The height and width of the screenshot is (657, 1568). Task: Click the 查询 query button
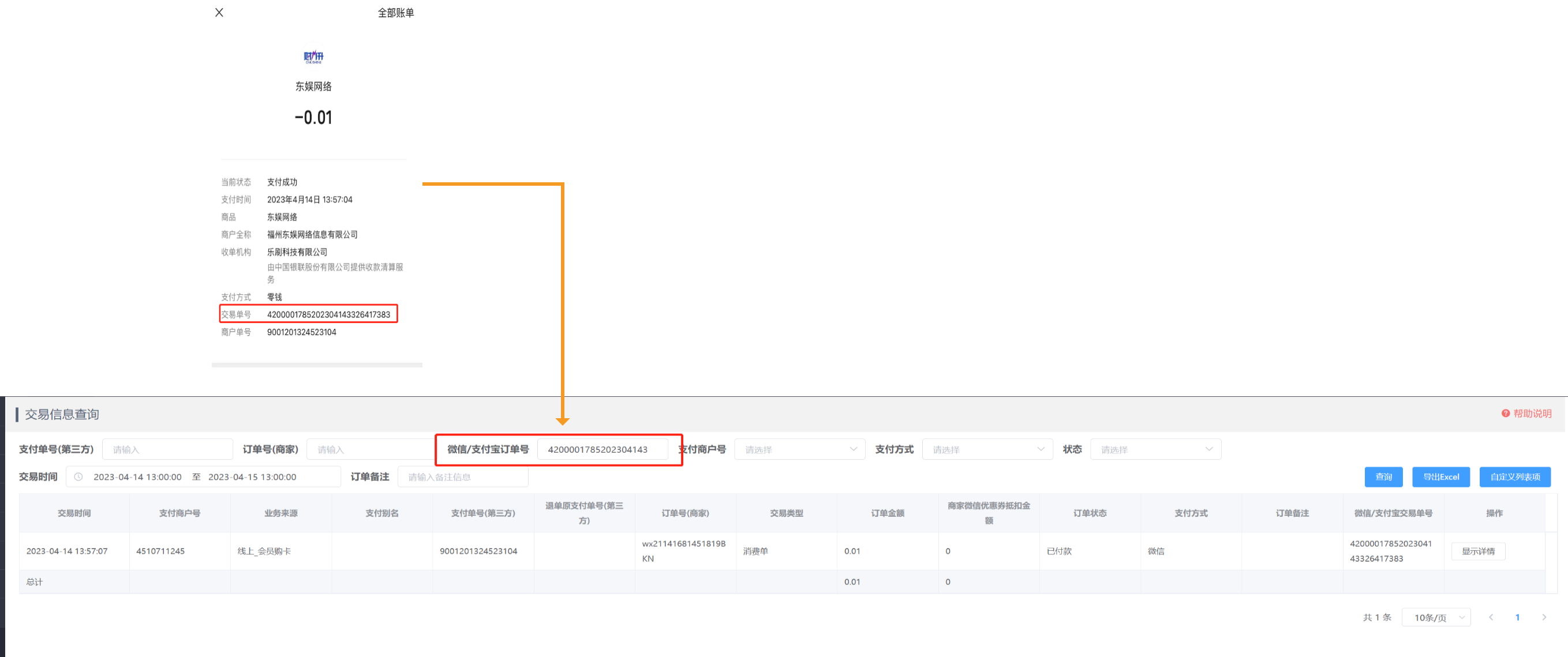1383,477
